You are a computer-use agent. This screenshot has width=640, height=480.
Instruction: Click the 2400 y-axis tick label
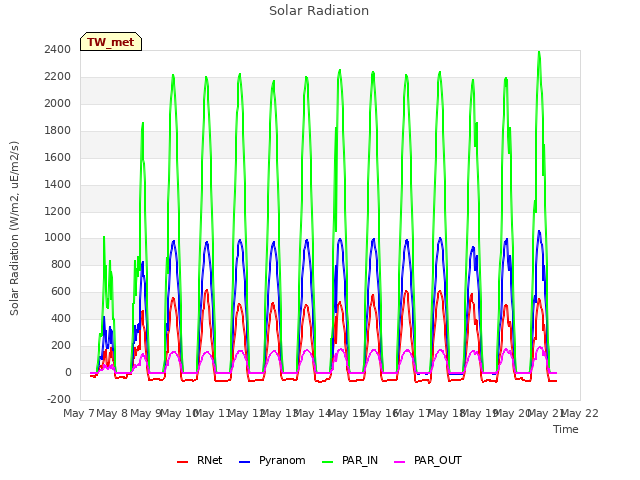(58, 49)
